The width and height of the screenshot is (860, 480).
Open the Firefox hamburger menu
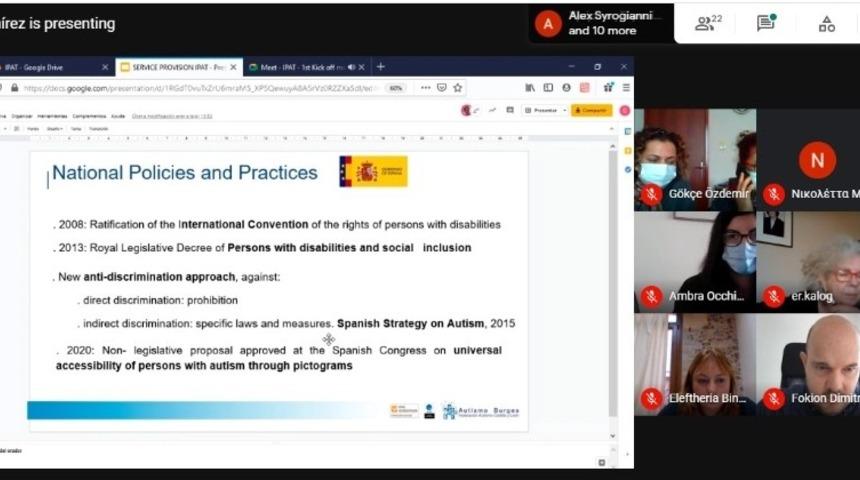coord(626,88)
